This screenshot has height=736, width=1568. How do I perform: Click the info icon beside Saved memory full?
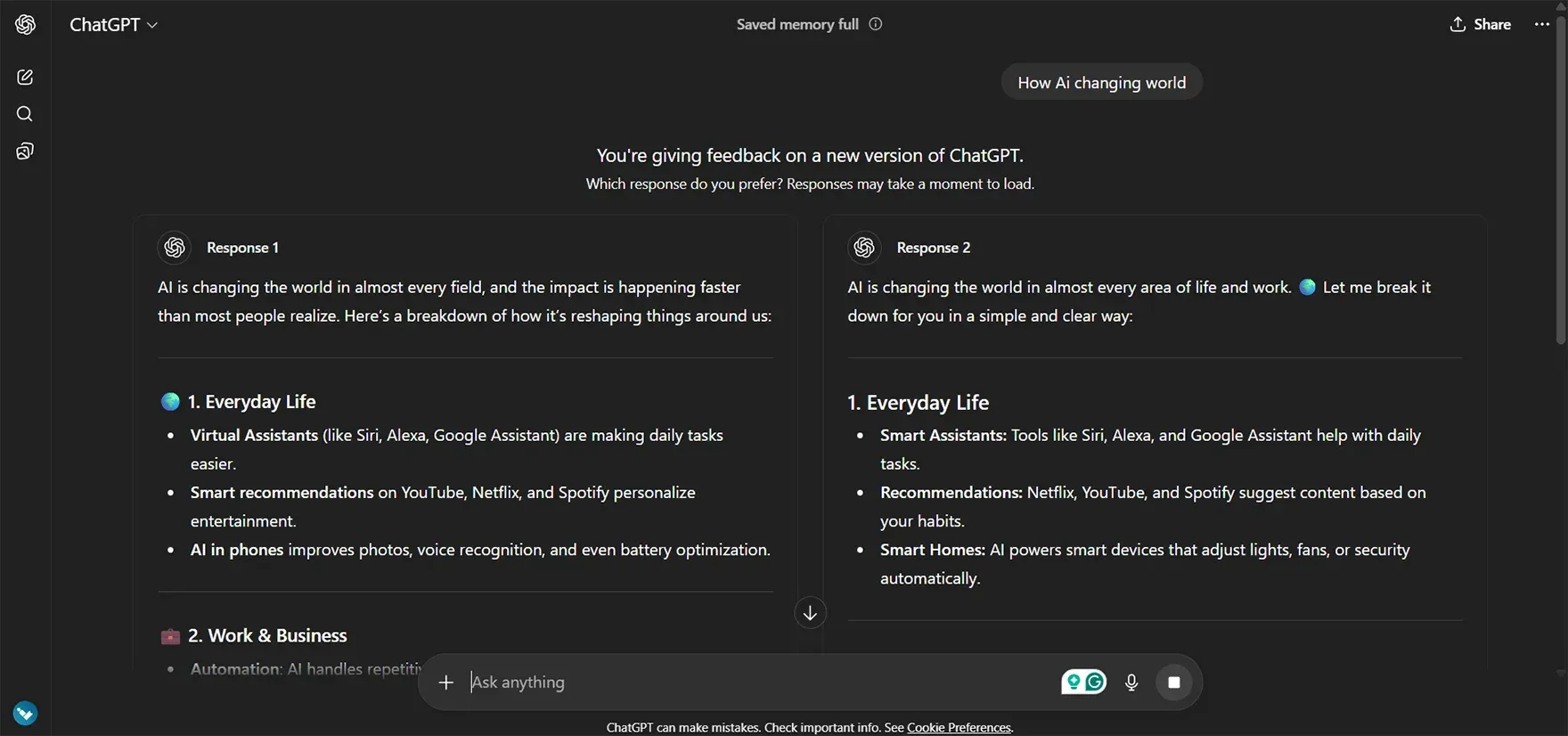(876, 24)
